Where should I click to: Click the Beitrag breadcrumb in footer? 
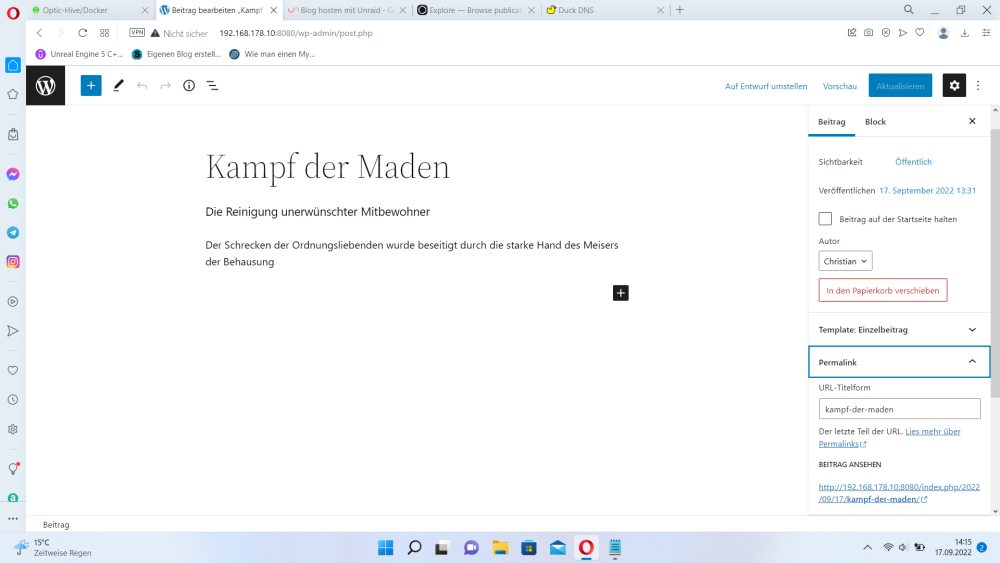coord(56,525)
